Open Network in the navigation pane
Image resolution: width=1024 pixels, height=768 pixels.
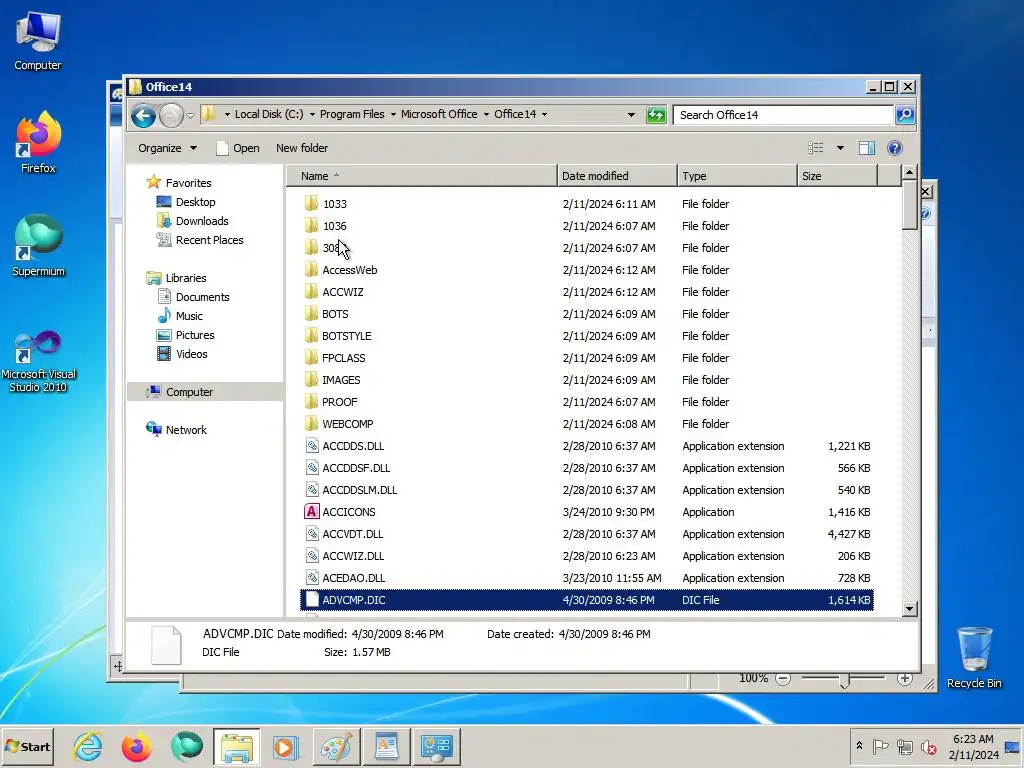click(x=185, y=430)
